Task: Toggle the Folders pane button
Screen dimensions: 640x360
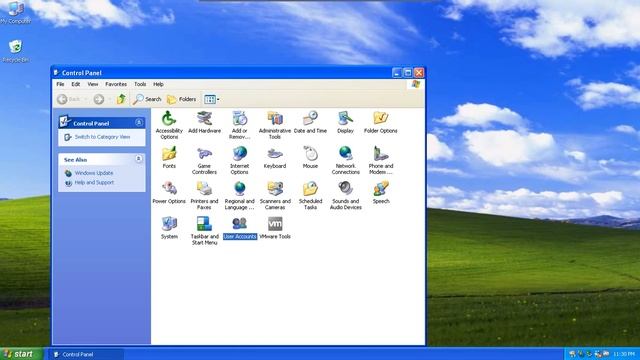Action: 182,99
